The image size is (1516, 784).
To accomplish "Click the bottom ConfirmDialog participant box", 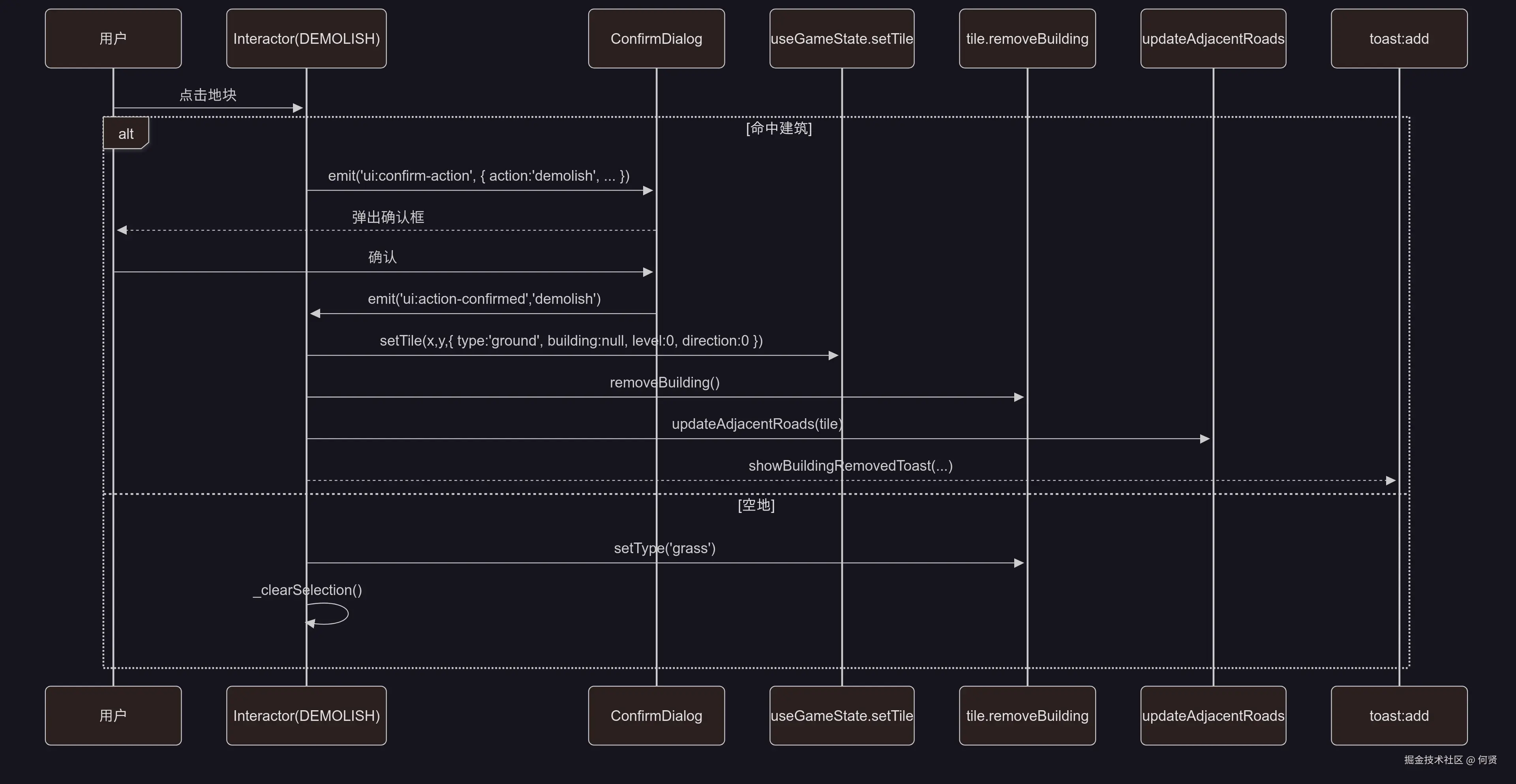I will click(656, 715).
